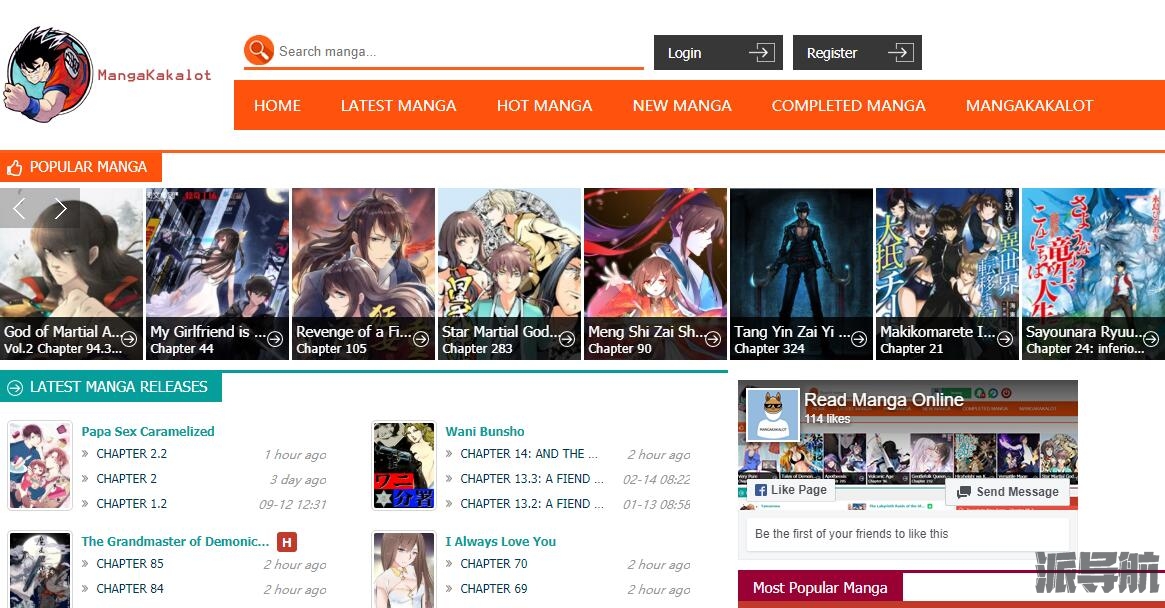The height and width of the screenshot is (608, 1165).
Task: Click the arrow icon beside Latest Manga Releases
Action: coord(14,387)
